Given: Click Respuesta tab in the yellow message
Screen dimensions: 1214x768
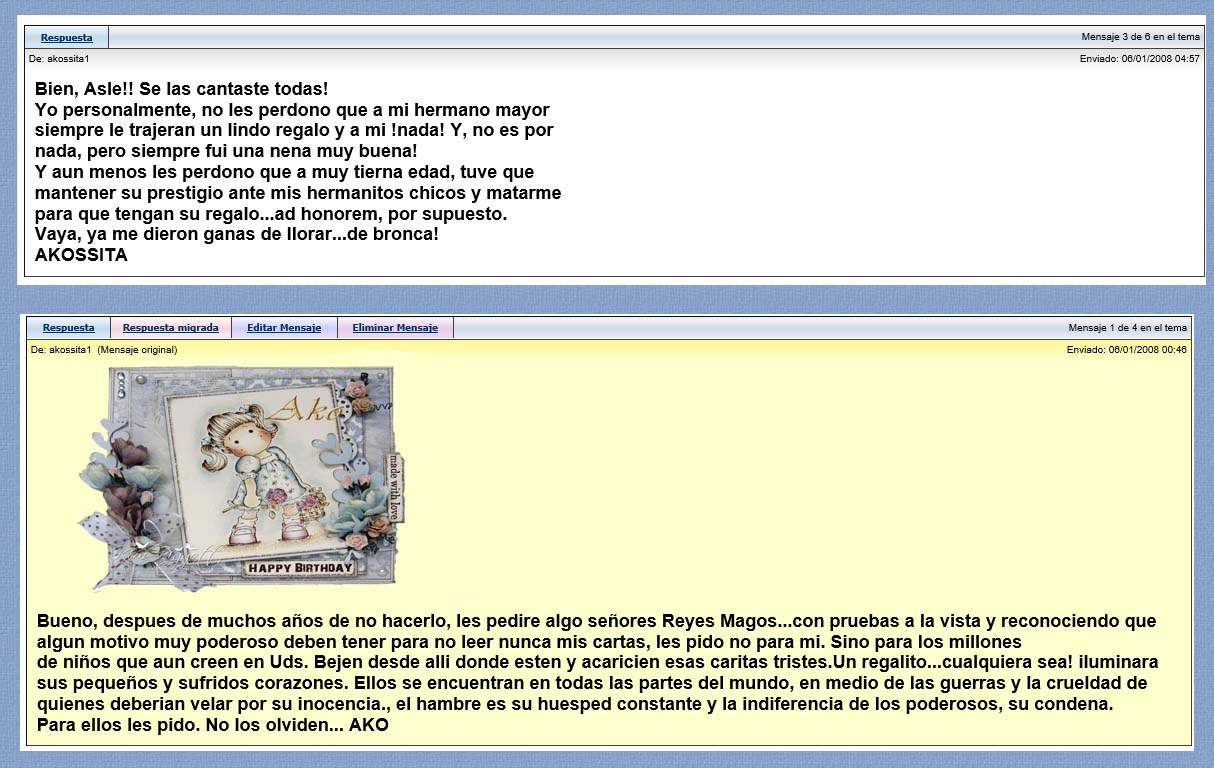Looking at the screenshot, I should 68,328.
